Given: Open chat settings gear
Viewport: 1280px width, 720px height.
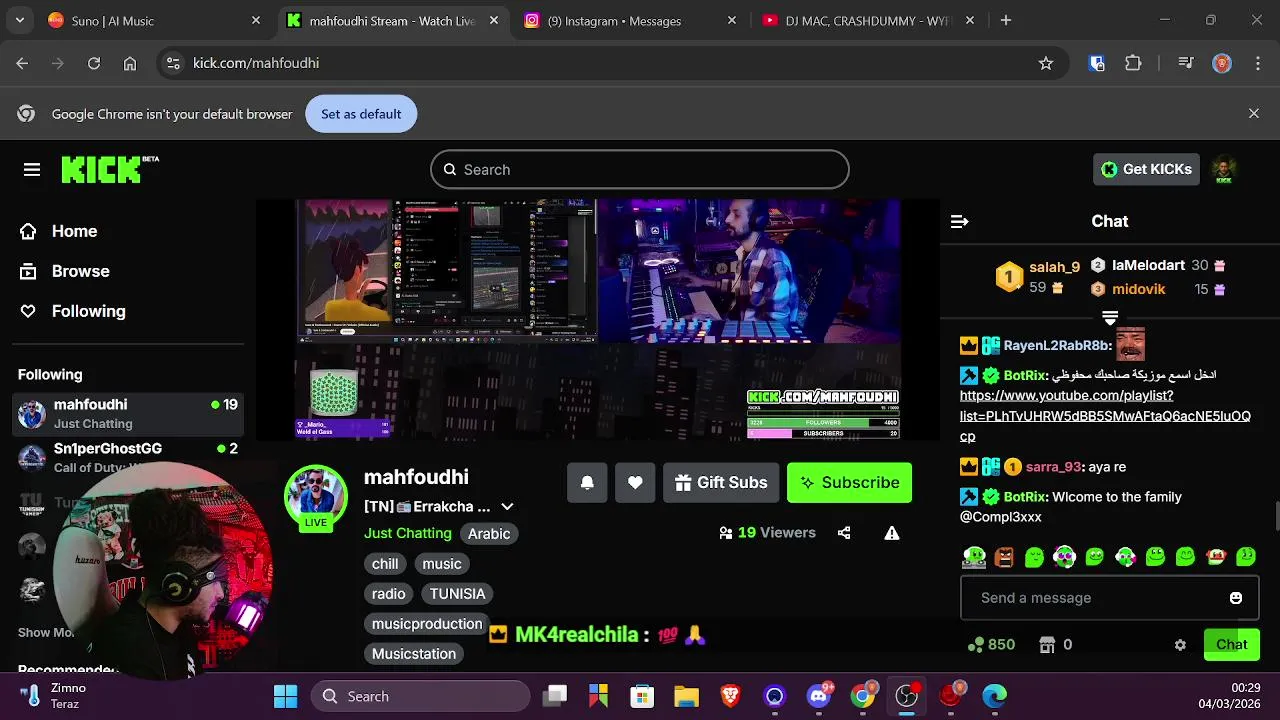Looking at the screenshot, I should point(1180,645).
